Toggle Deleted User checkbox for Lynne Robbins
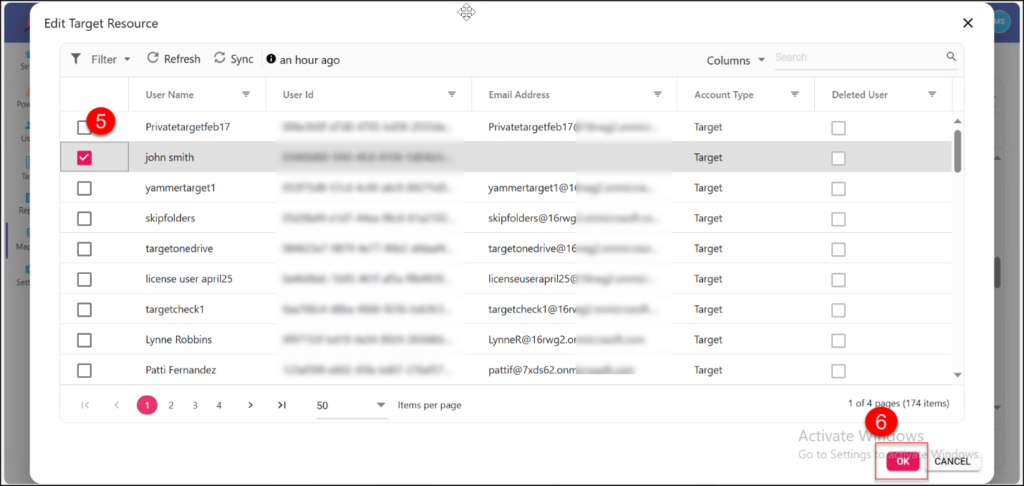Image resolution: width=1024 pixels, height=486 pixels. pyautogui.click(x=839, y=340)
